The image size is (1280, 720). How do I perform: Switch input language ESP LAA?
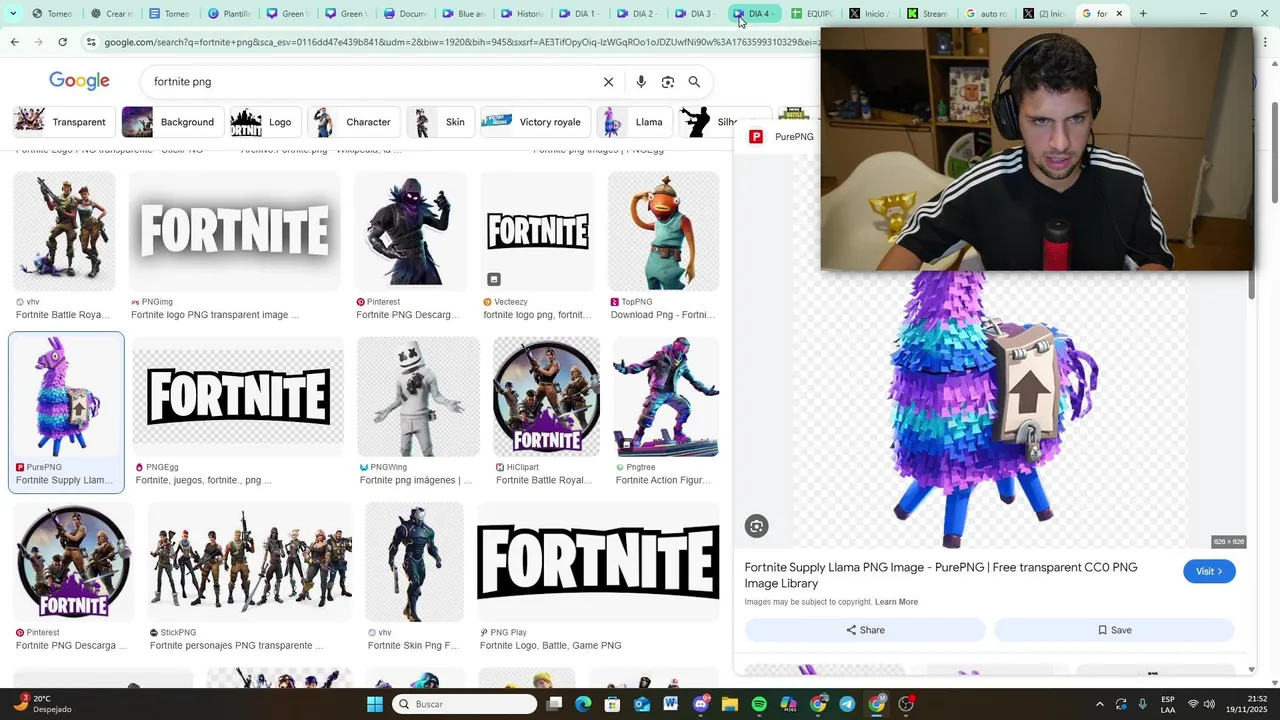1168,704
